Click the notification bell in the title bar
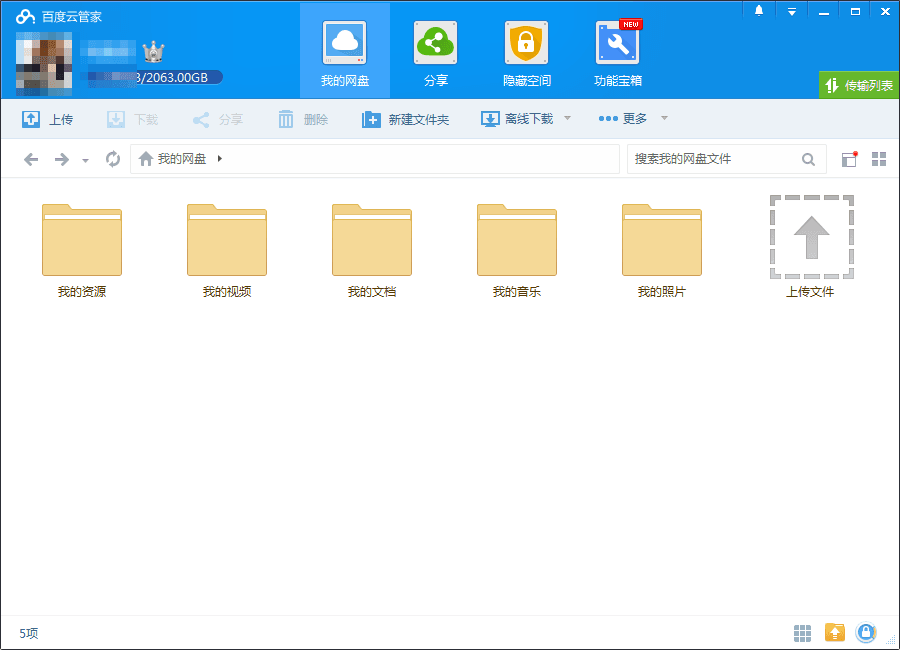Screen dimensions: 900x650 [x=758, y=11]
